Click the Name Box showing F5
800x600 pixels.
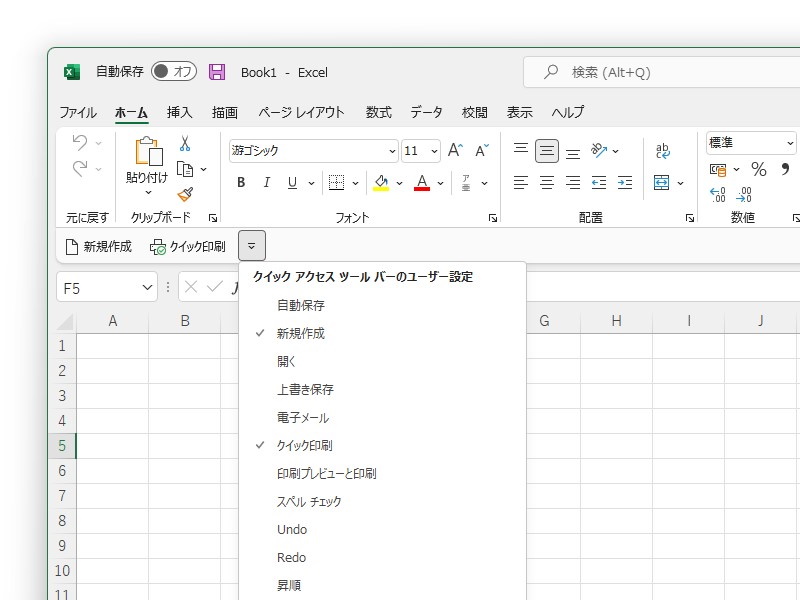point(100,287)
